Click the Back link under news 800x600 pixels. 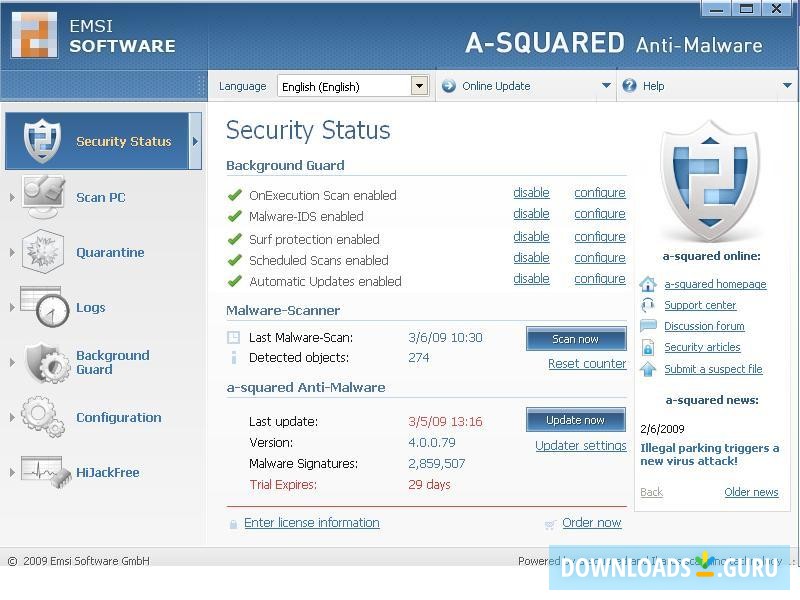(x=652, y=492)
